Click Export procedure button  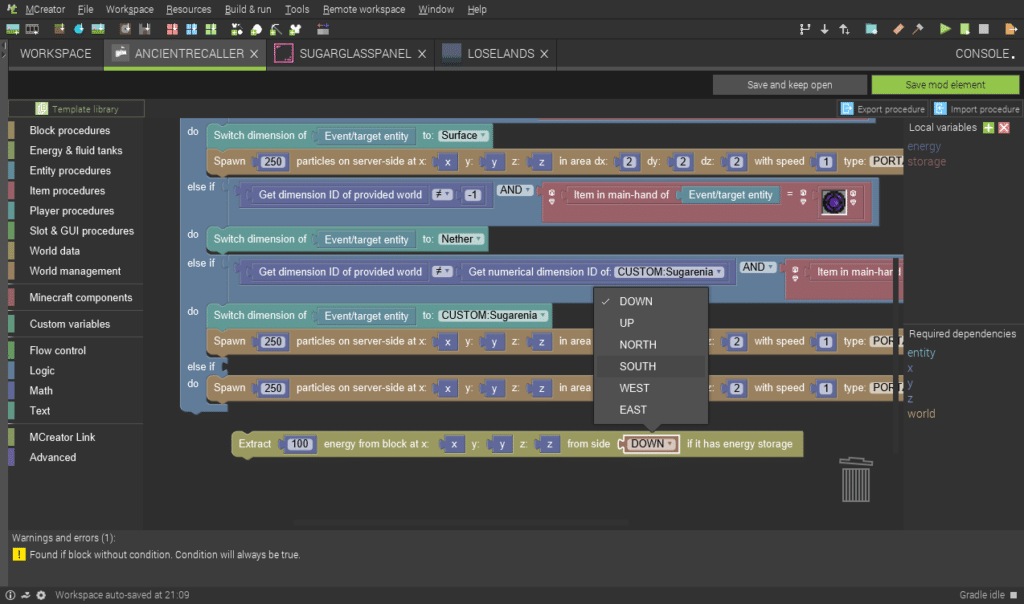click(x=883, y=109)
